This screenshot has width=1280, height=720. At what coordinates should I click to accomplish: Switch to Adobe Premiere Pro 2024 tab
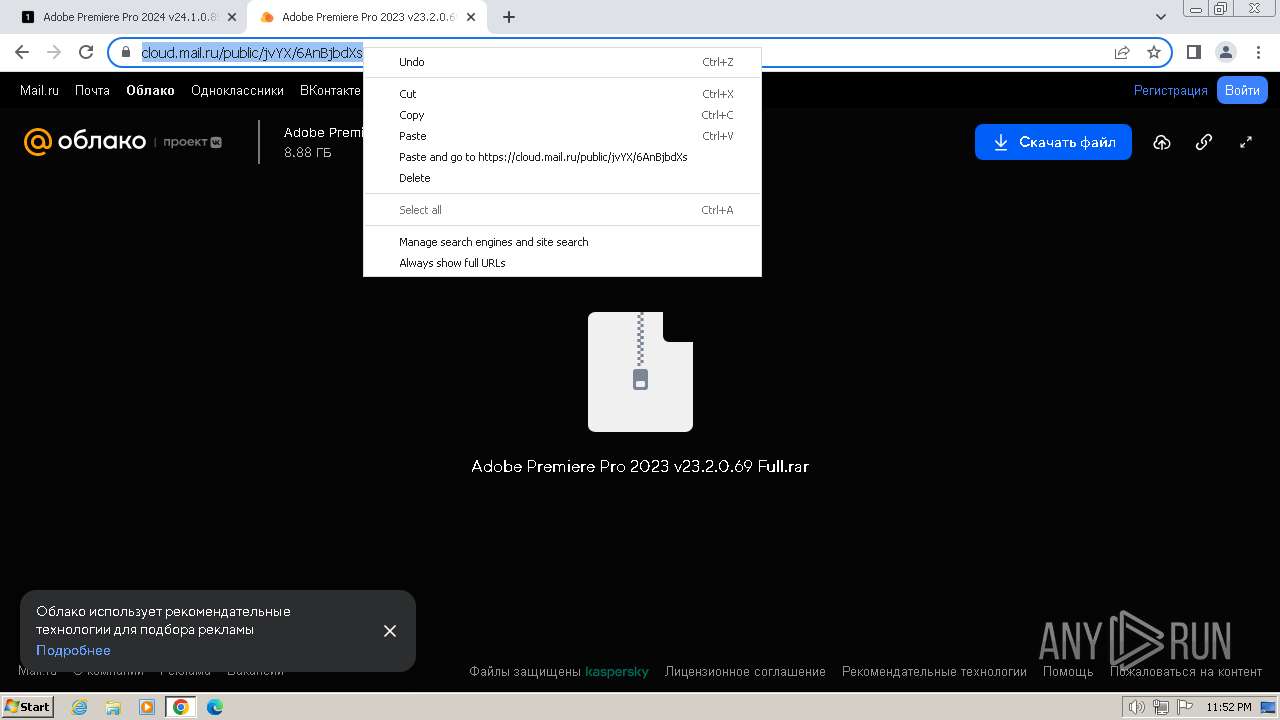click(130, 17)
